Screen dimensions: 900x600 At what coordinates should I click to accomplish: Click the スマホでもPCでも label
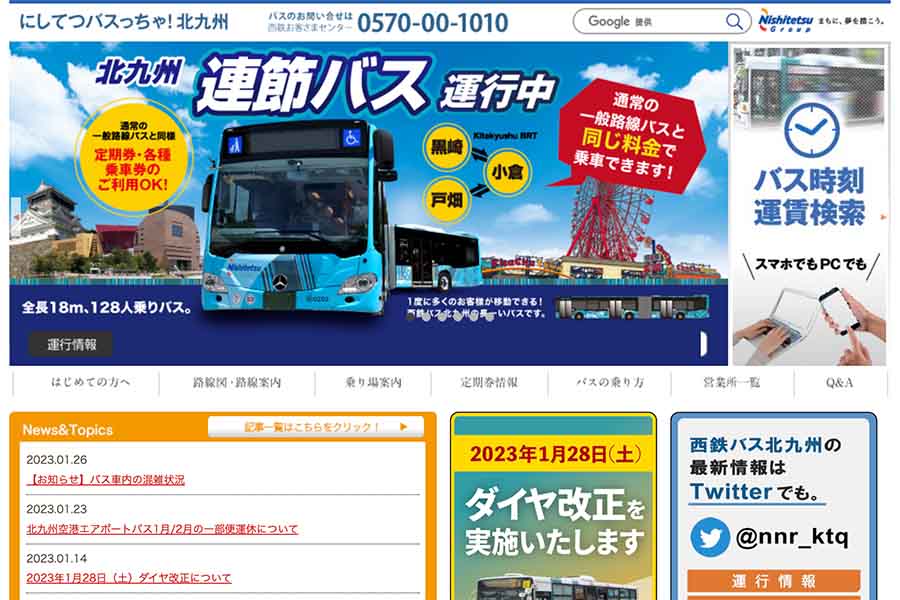point(810,264)
